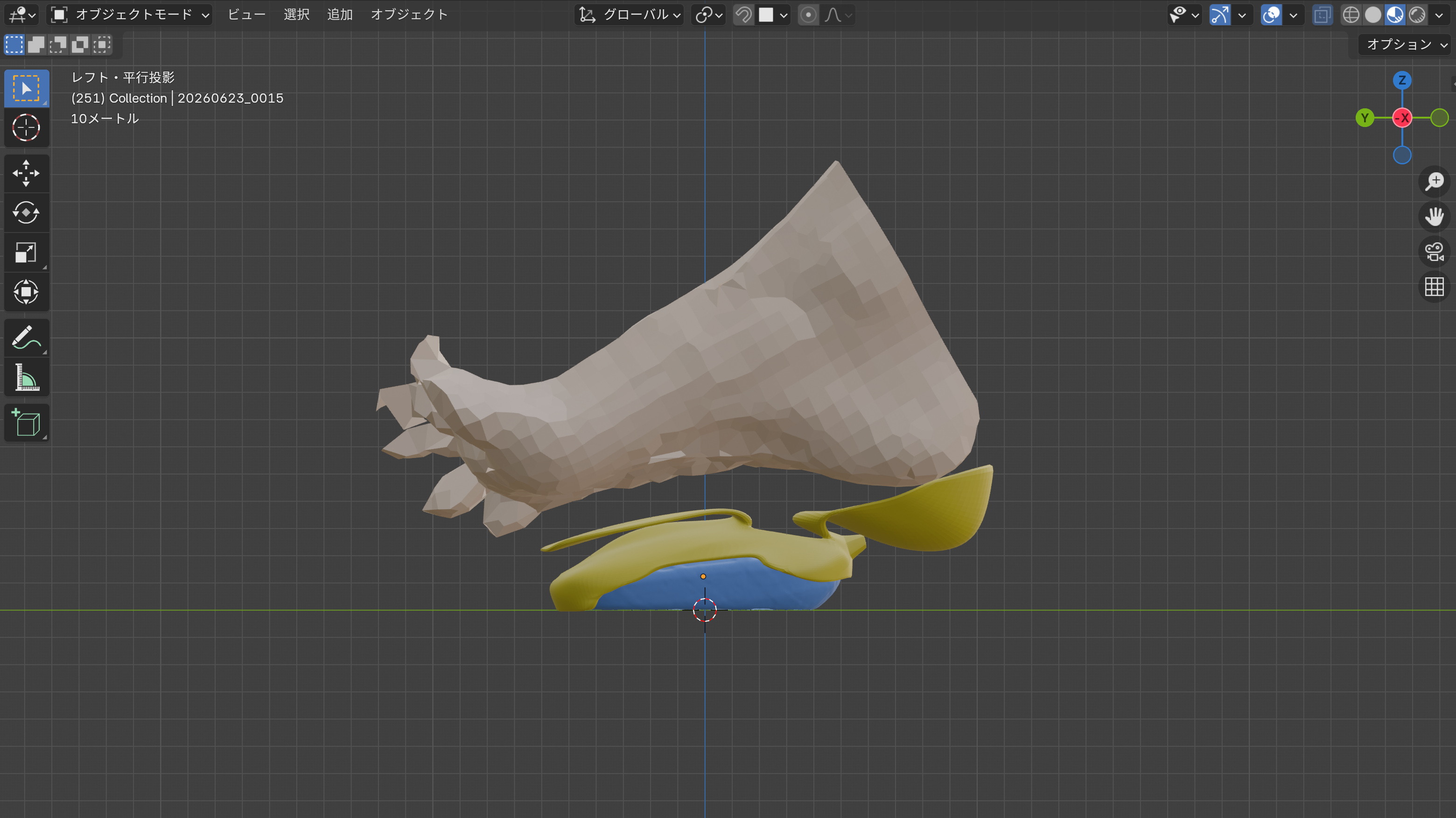Open the selectability and visibility dropdown
Image resolution: width=1456 pixels, height=818 pixels.
[x=1185, y=14]
